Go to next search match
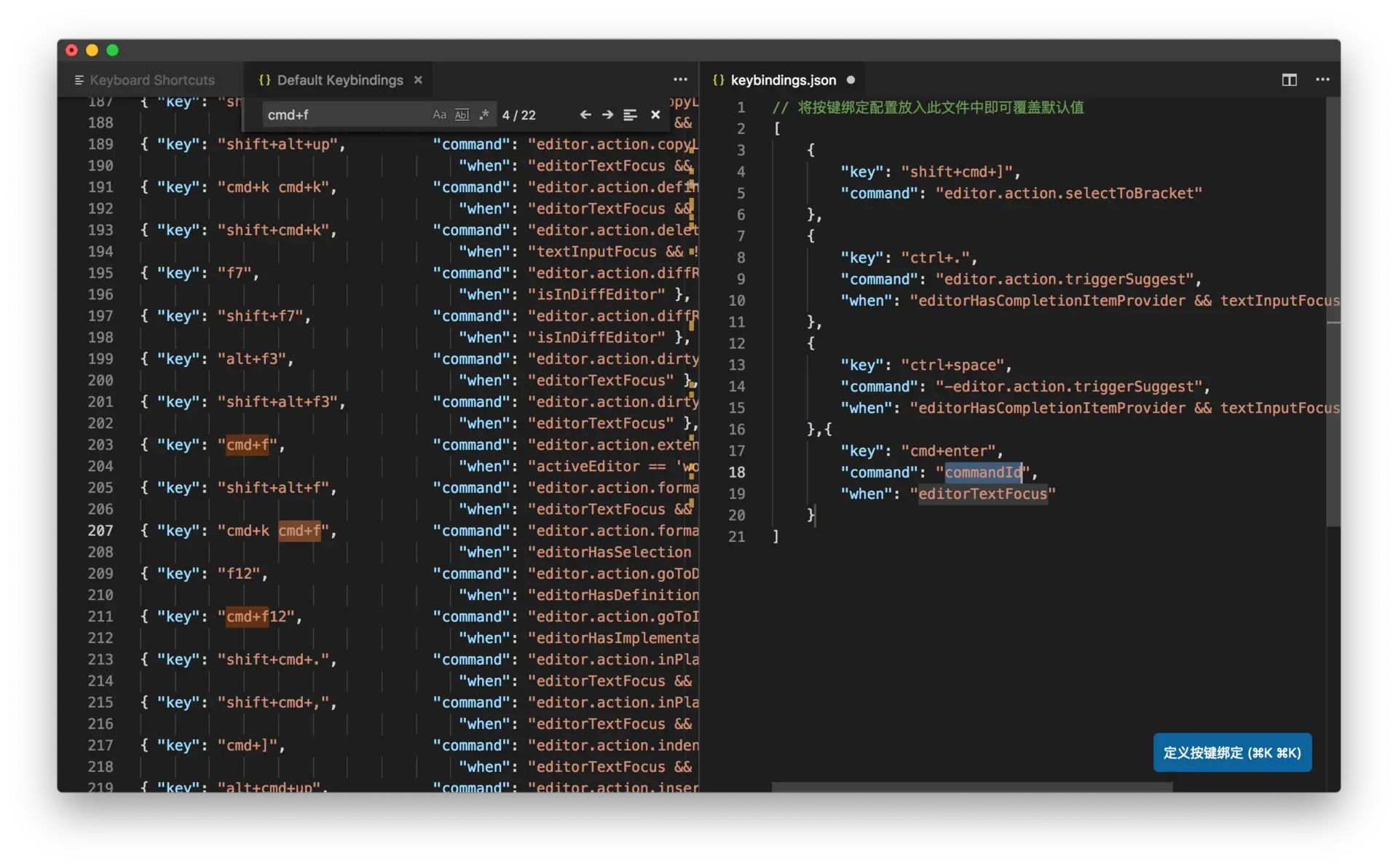1398x868 pixels. [607, 115]
